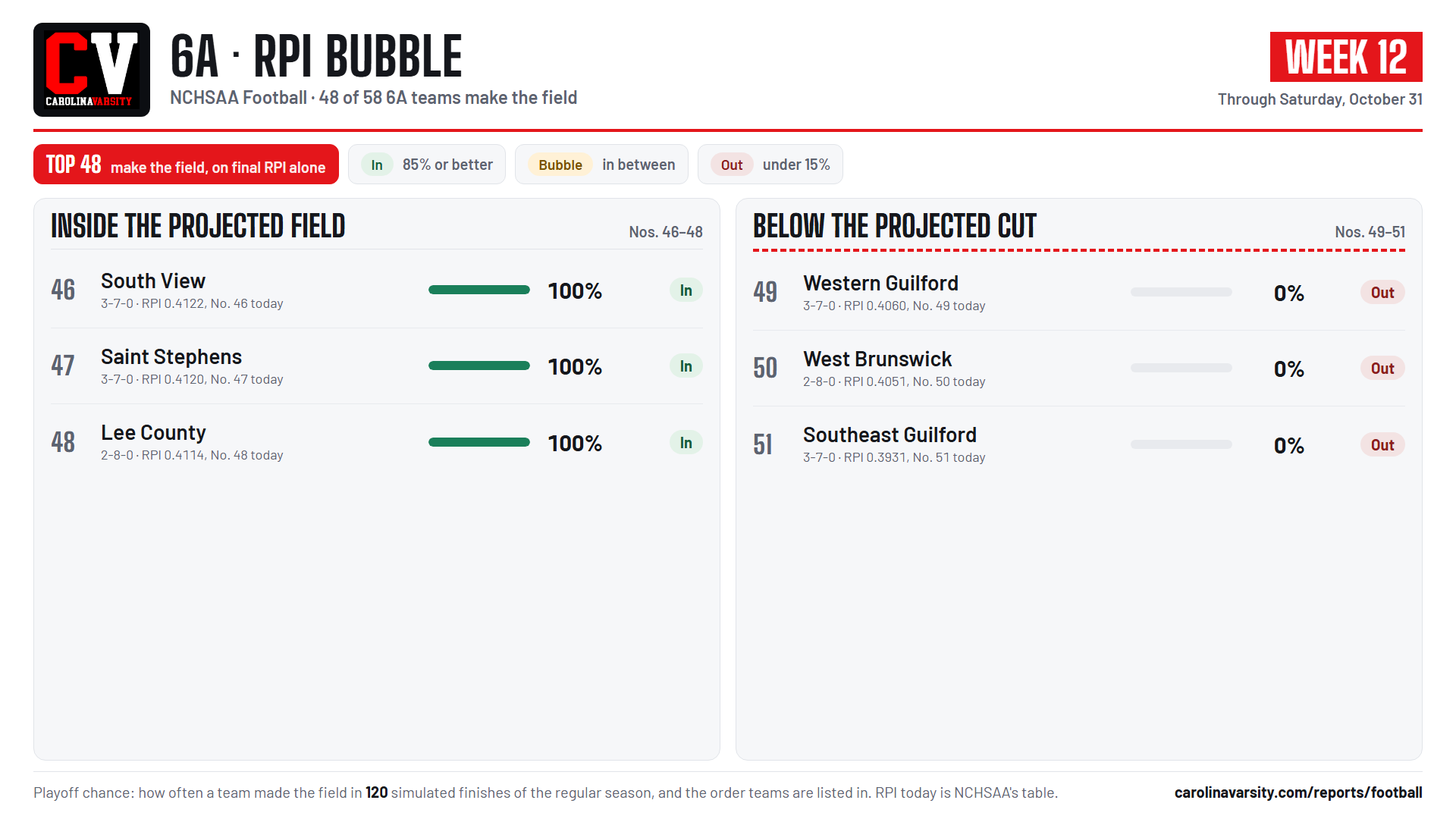Click the West Brunswick team name
This screenshot has height=819, width=1456.
pyautogui.click(x=877, y=359)
